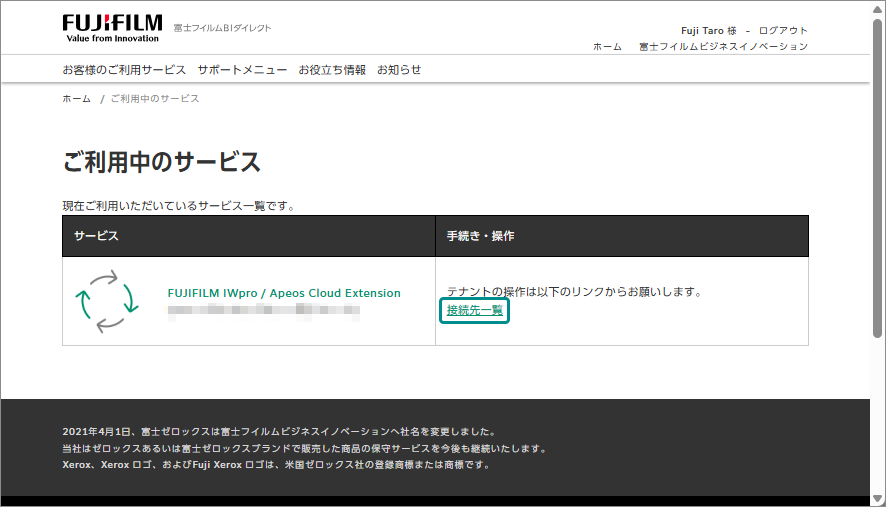Screen dimensions: 886x507
Task: Click the サービス column header
Action: 249,236
